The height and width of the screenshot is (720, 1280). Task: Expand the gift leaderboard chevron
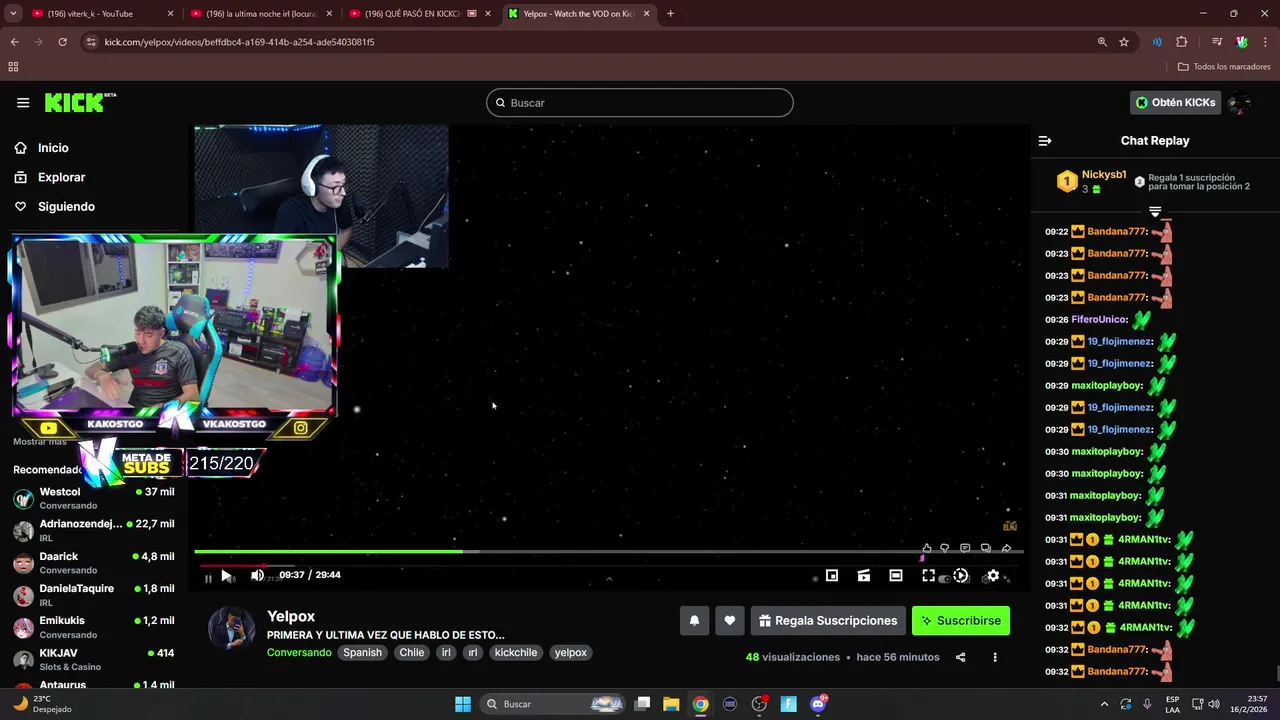coord(1155,211)
